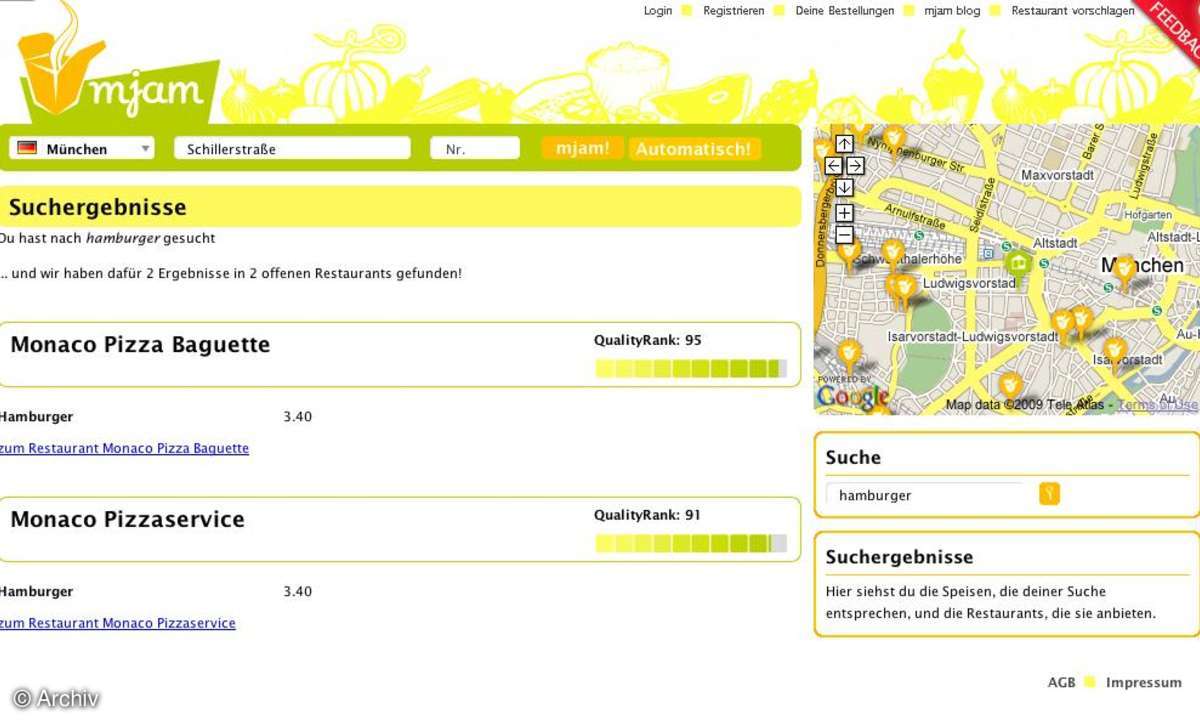This screenshot has height=720, width=1200.
Task: Pan the map down with the arrow
Action: point(844,188)
